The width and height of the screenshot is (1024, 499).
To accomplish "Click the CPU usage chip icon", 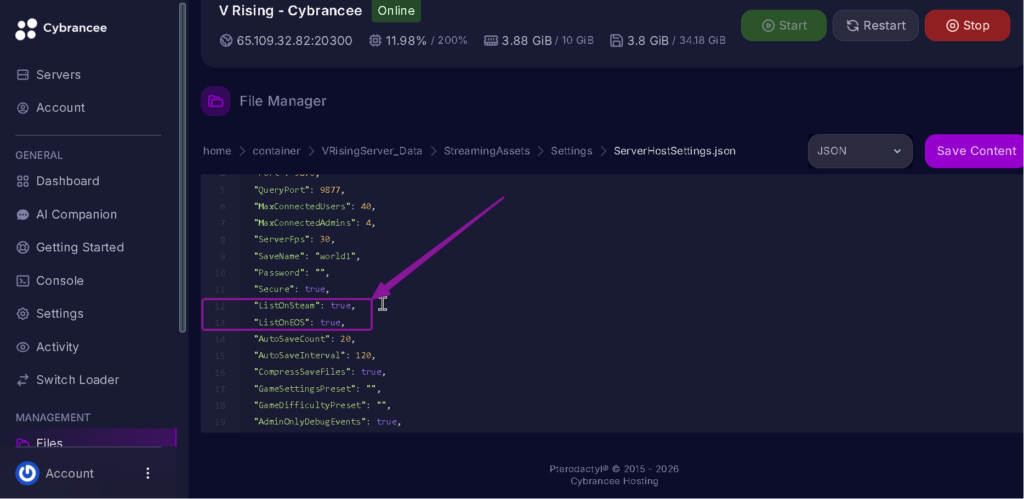I will click(x=375, y=40).
